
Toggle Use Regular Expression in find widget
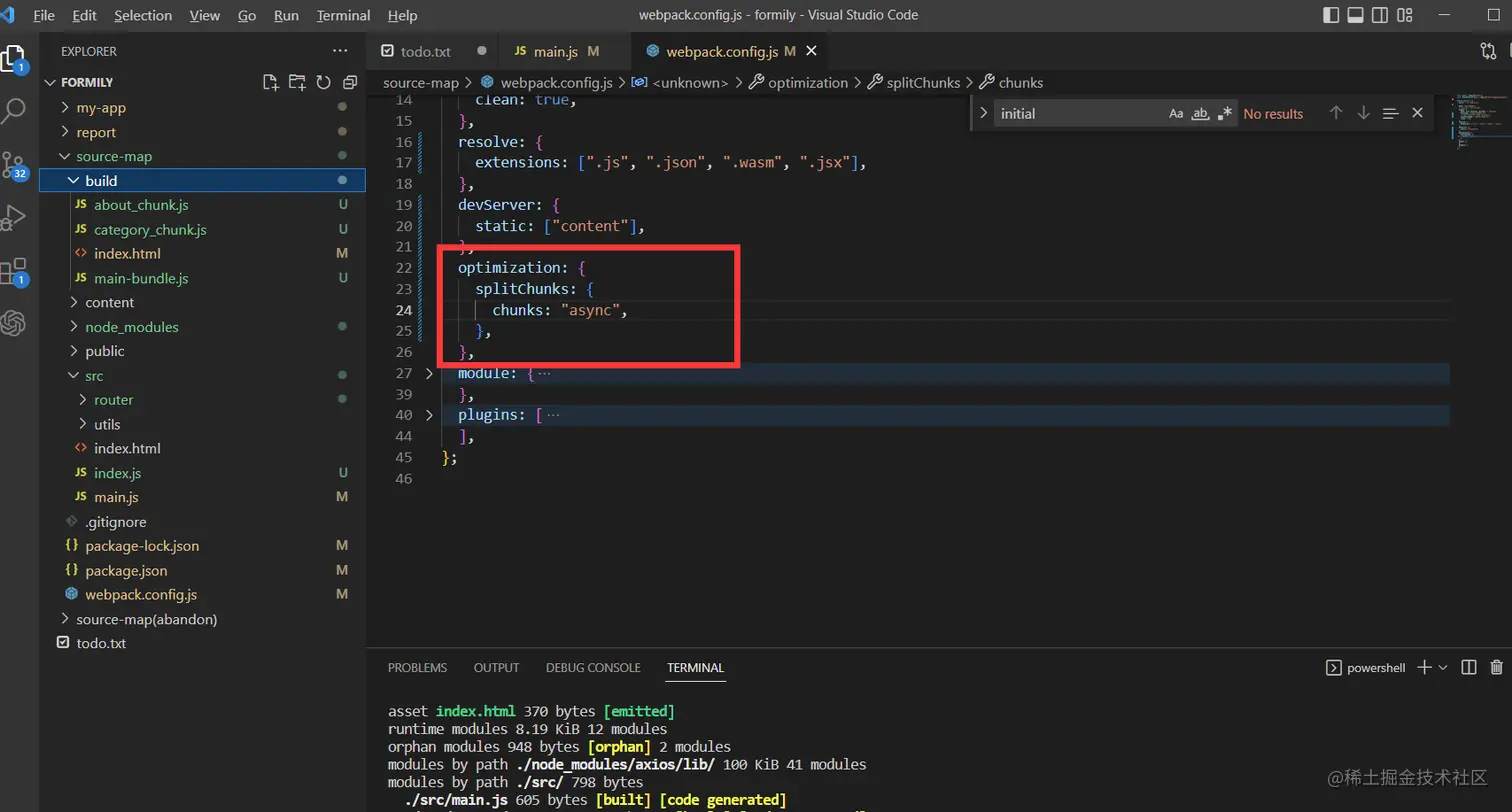coord(1225,113)
